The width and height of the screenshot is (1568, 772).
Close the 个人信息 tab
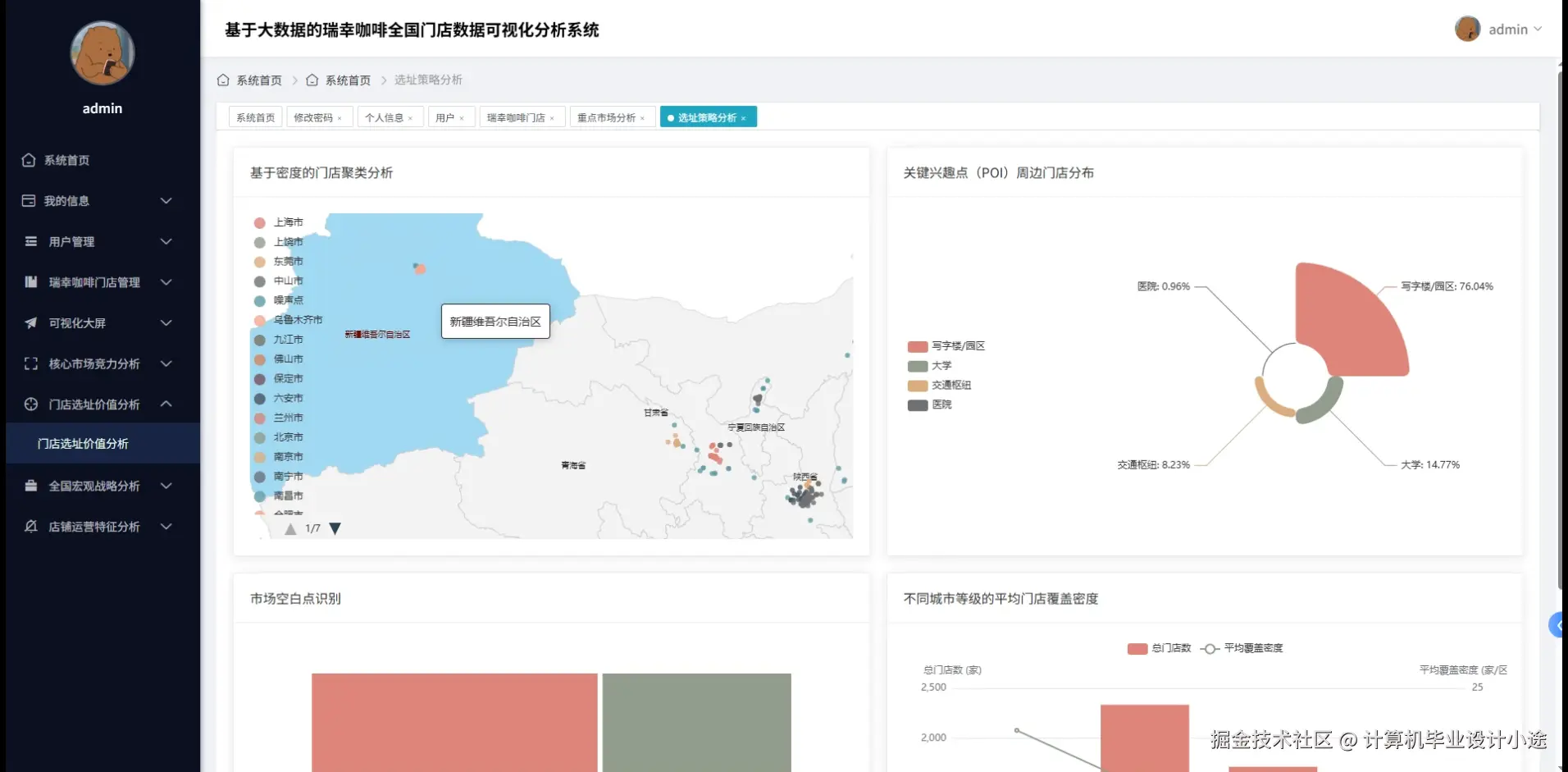click(x=410, y=118)
